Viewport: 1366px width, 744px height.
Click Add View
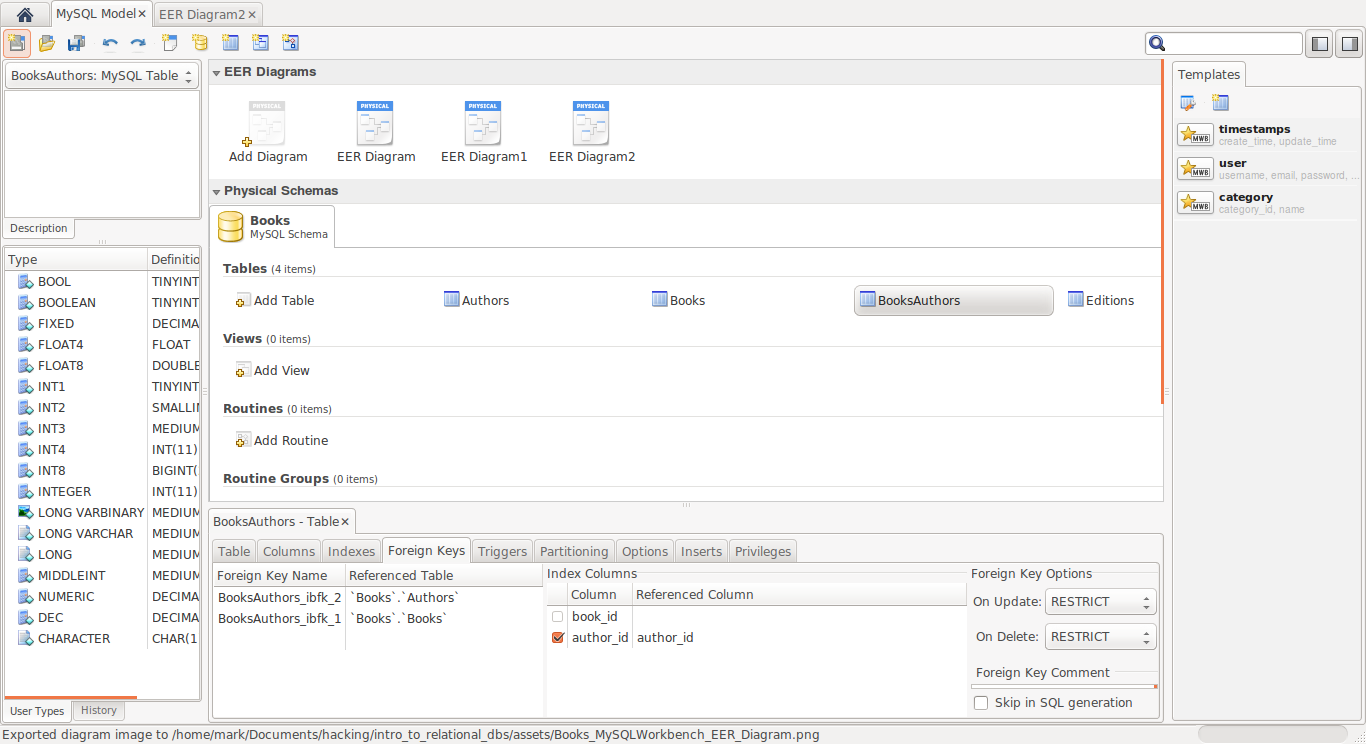(272, 370)
